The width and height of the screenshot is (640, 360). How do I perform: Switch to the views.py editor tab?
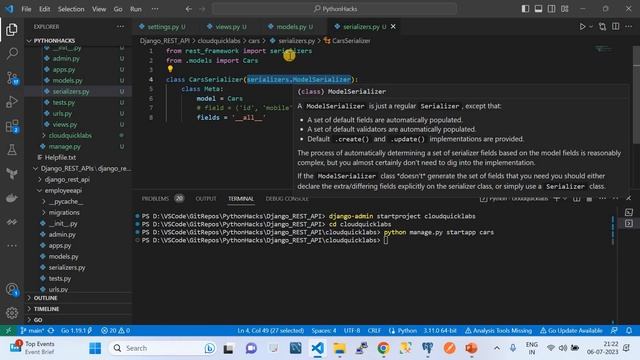tap(227, 27)
